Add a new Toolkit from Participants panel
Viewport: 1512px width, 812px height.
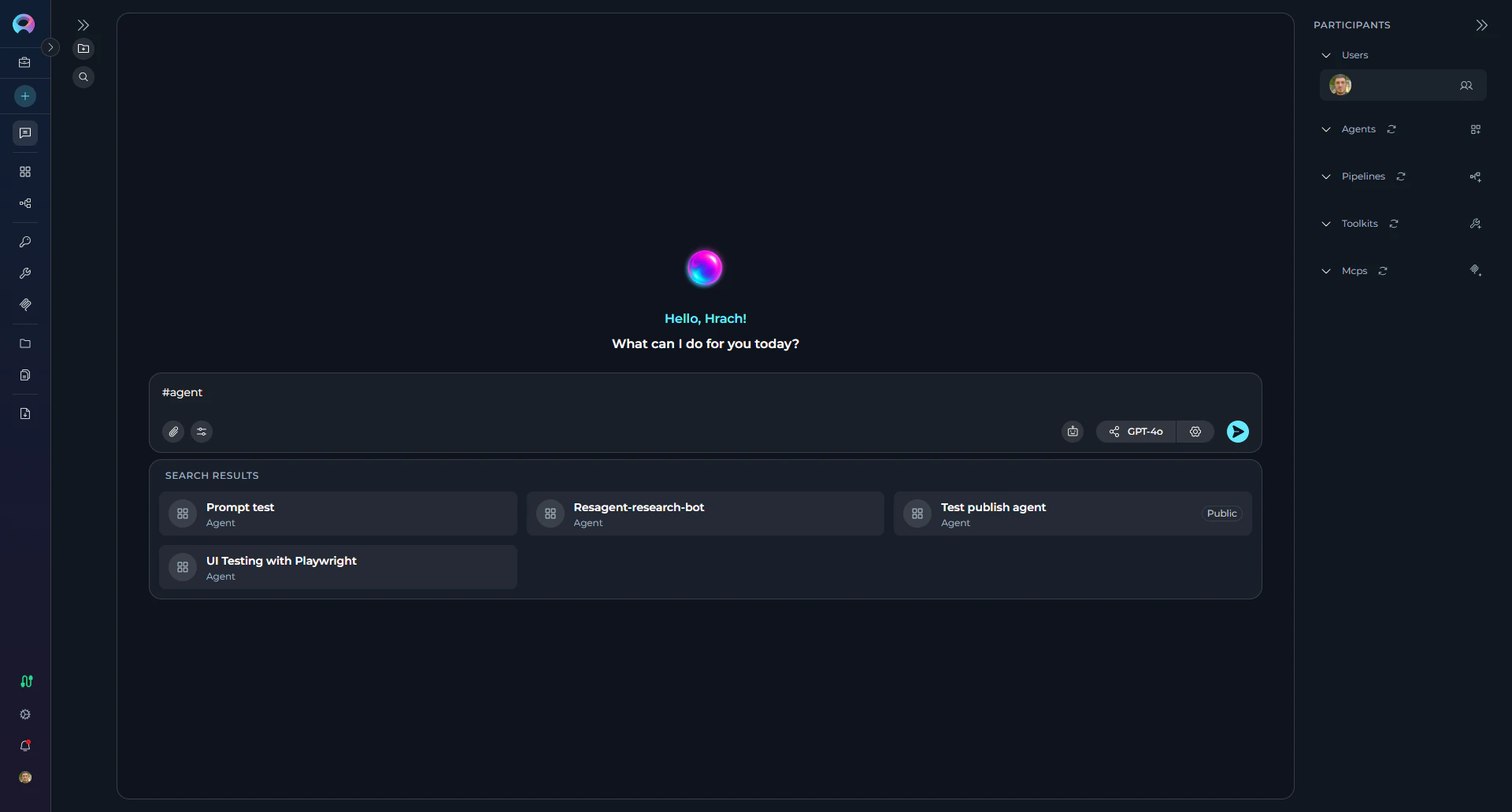coord(1475,224)
